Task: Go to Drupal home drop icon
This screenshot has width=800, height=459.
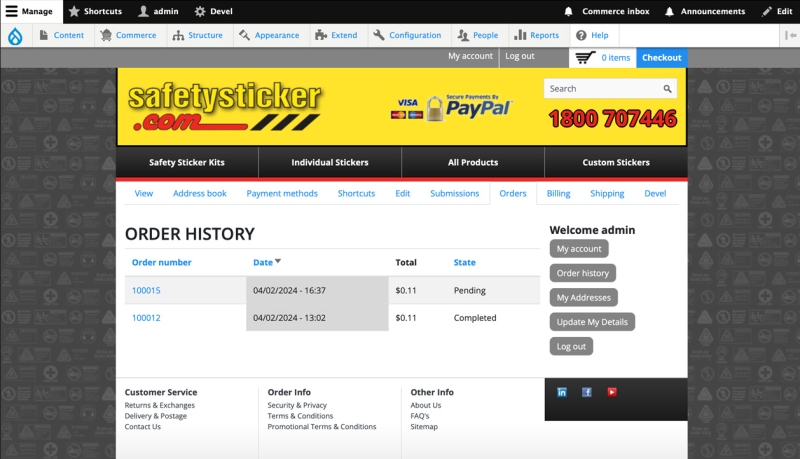Action: [15, 36]
